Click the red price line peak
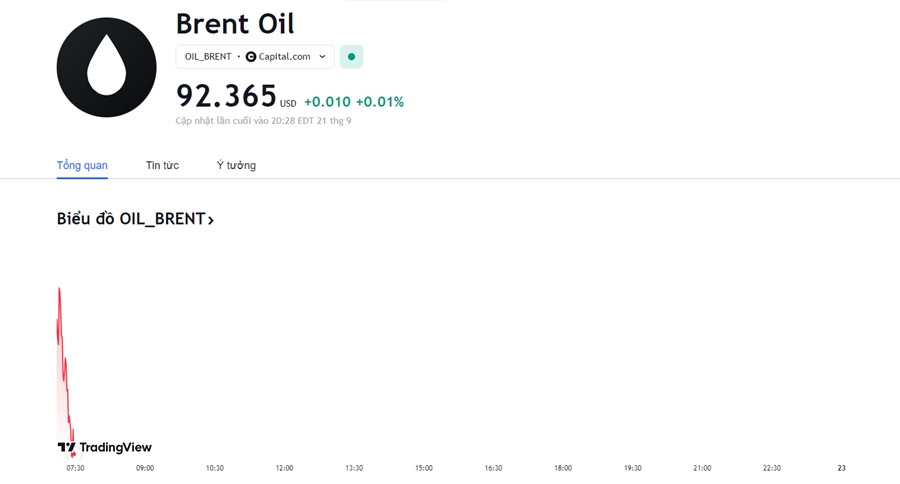Viewport: 900px width, 484px height. pos(59,289)
